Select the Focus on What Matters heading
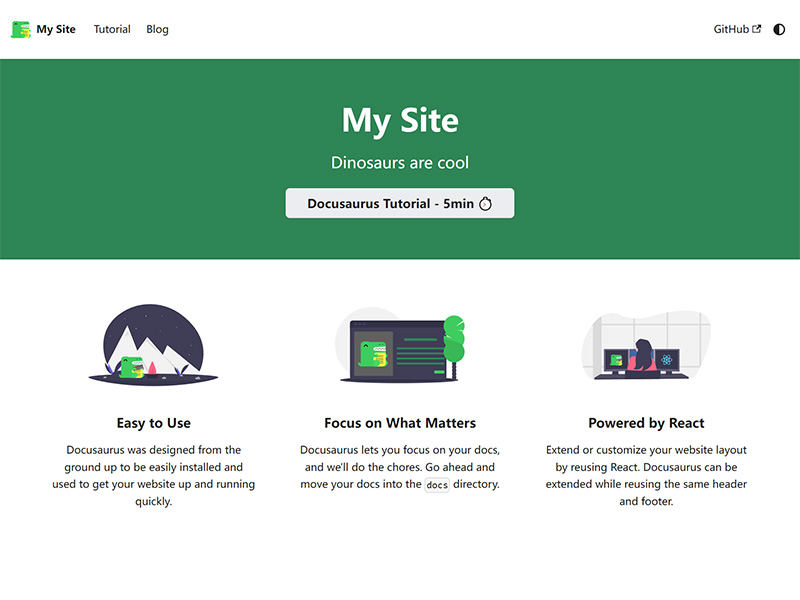This screenshot has height=600, width=800. point(400,423)
